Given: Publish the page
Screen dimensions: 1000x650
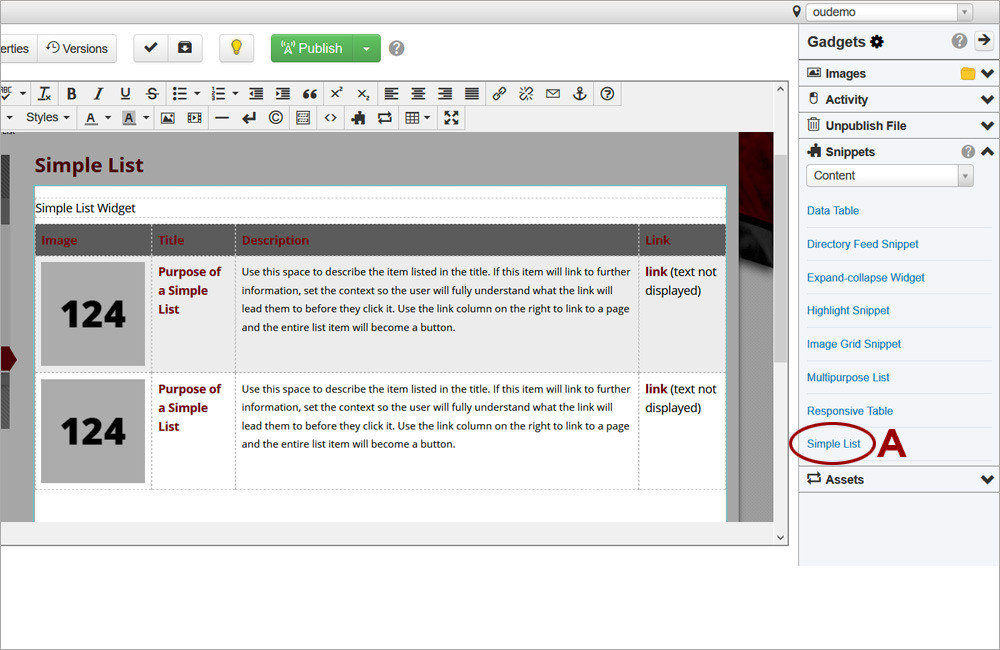Looking at the screenshot, I should coord(312,48).
